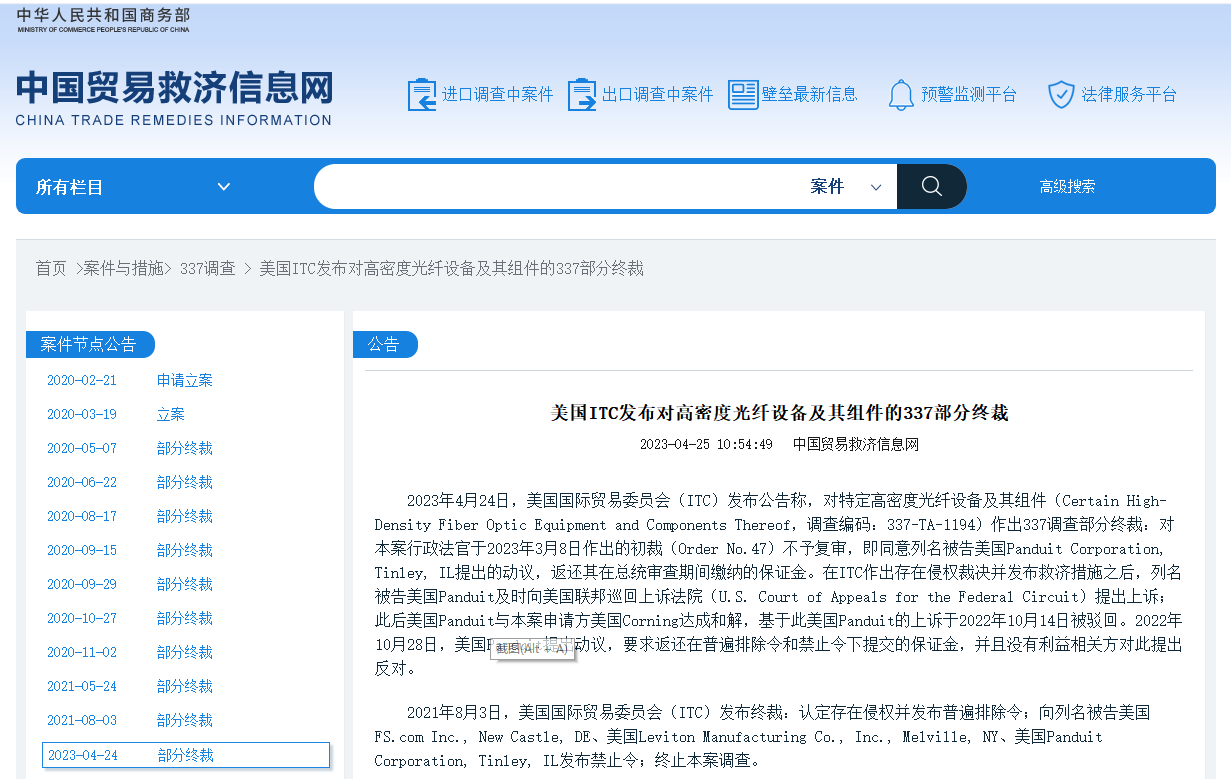Open 壁垒最新信息 link
Image resolution: width=1231 pixels, height=779 pixels.
click(810, 95)
